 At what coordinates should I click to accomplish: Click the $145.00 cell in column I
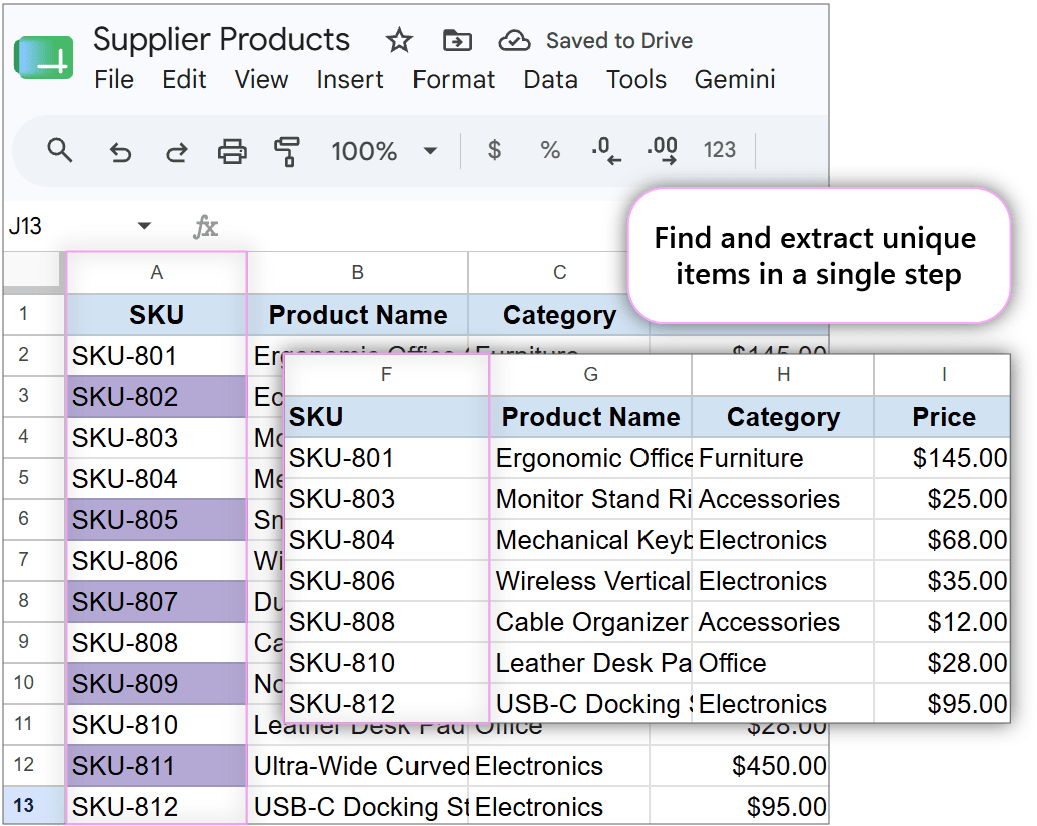click(x=944, y=458)
